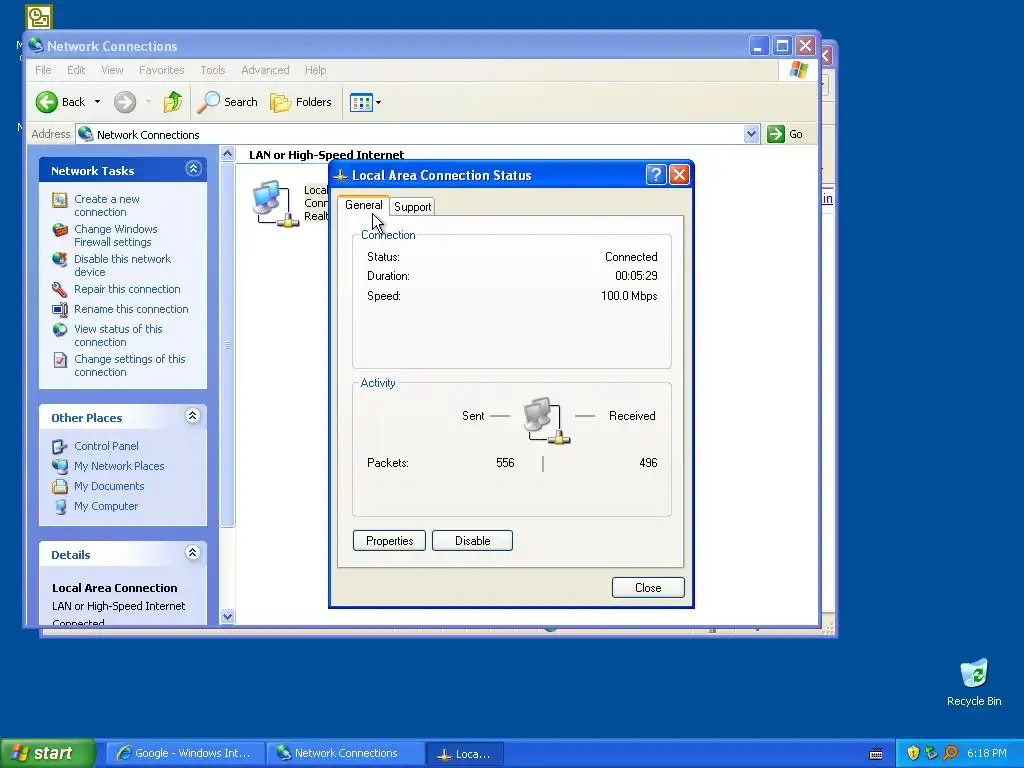The height and width of the screenshot is (768, 1024).
Task: Open Back history dropdown arrow
Action: tap(97, 102)
